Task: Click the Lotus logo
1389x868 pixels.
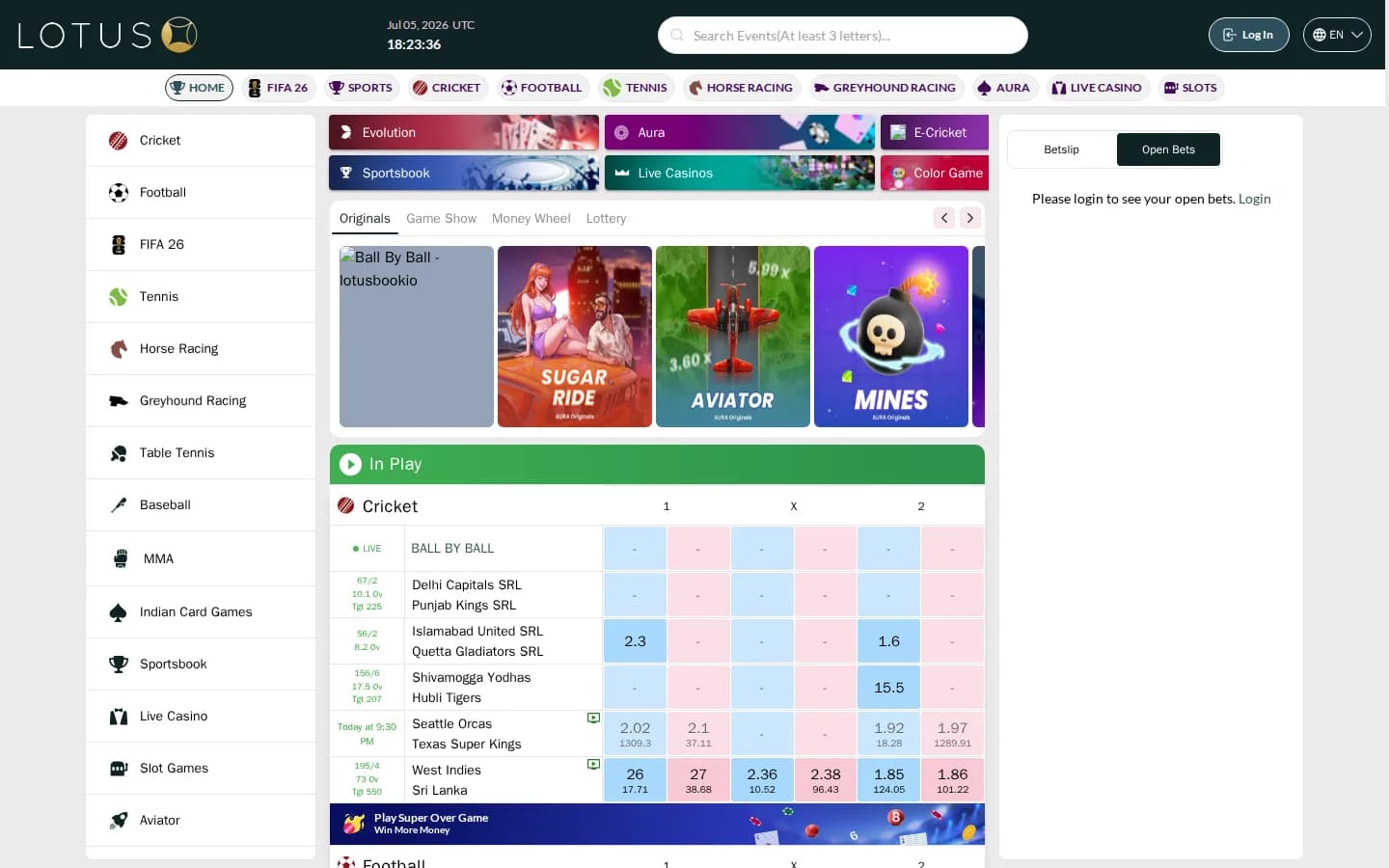Action: (107, 35)
